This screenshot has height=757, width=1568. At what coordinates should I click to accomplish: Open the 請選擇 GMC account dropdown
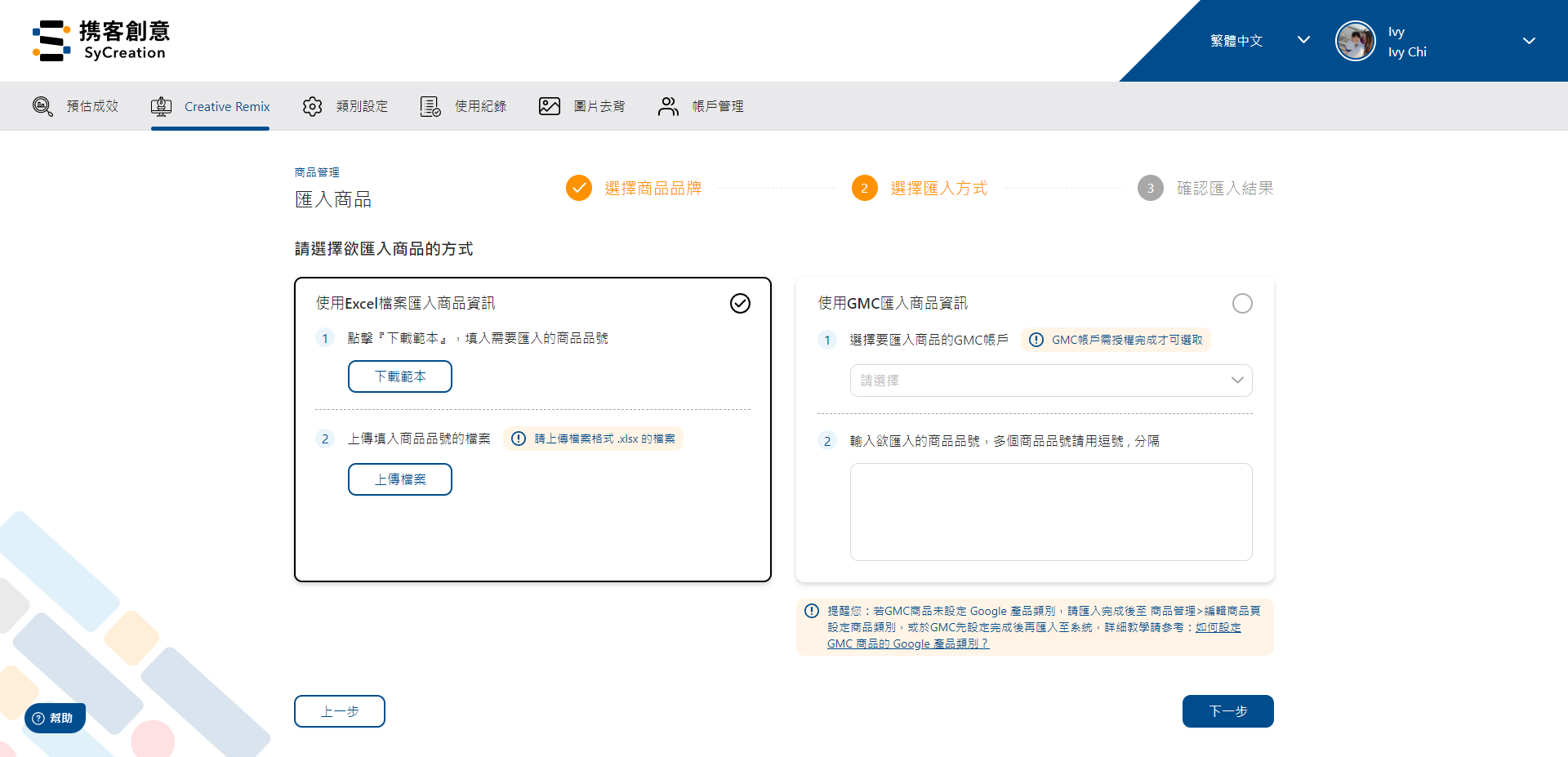[x=1051, y=381]
